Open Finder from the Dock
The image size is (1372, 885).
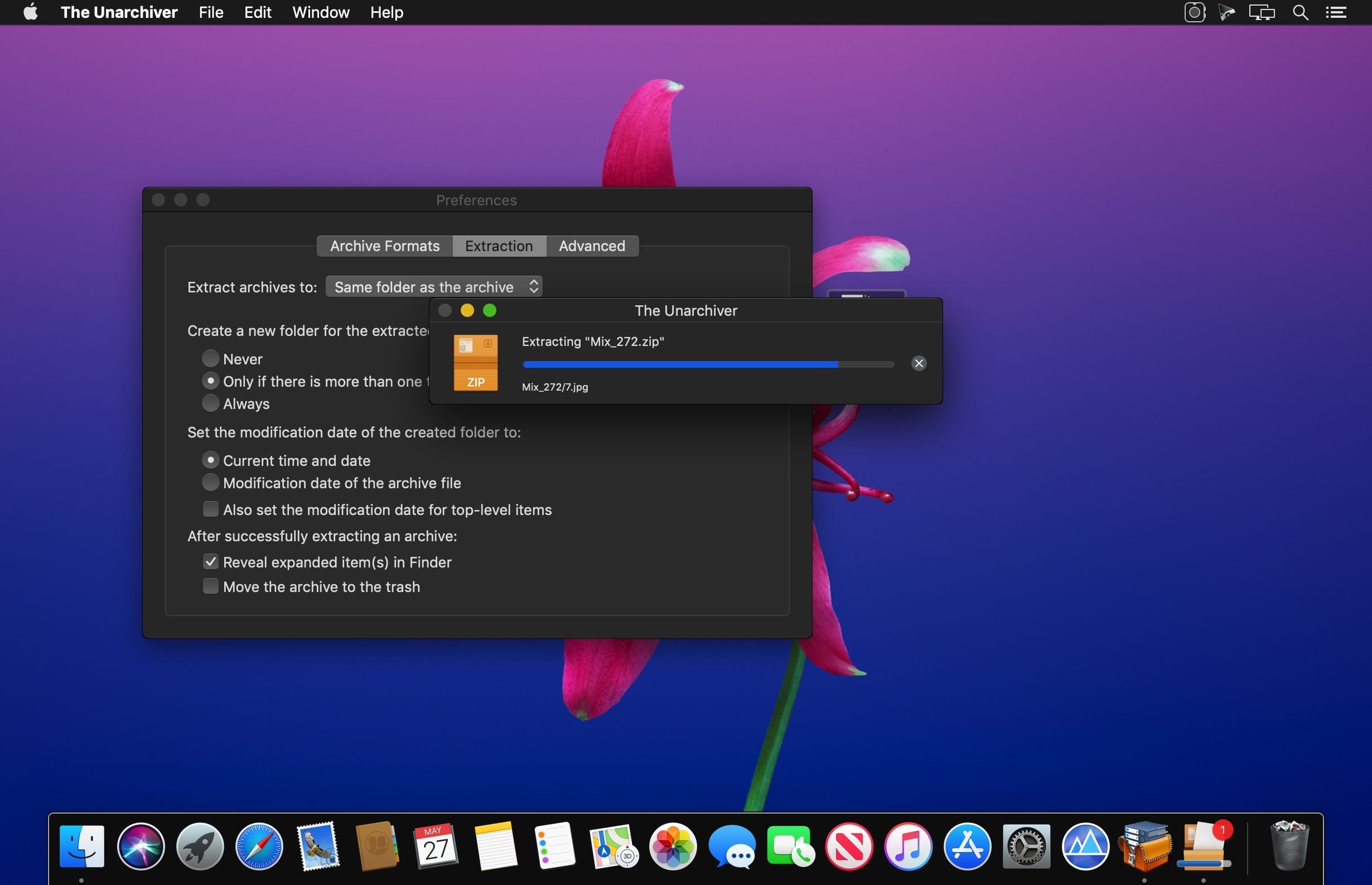point(81,846)
